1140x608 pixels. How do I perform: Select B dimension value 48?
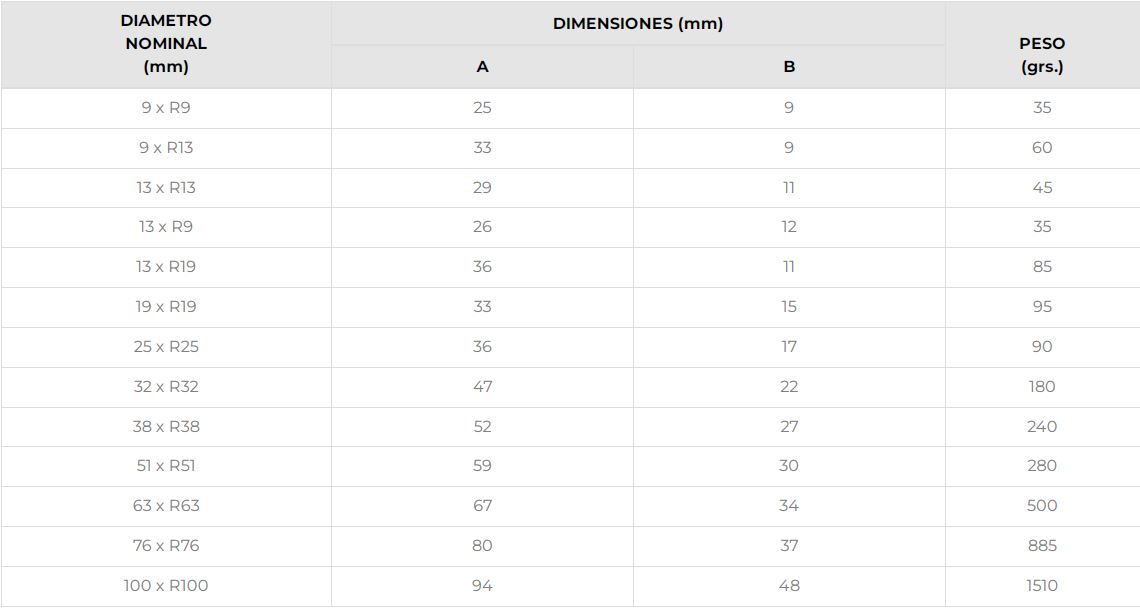click(789, 586)
